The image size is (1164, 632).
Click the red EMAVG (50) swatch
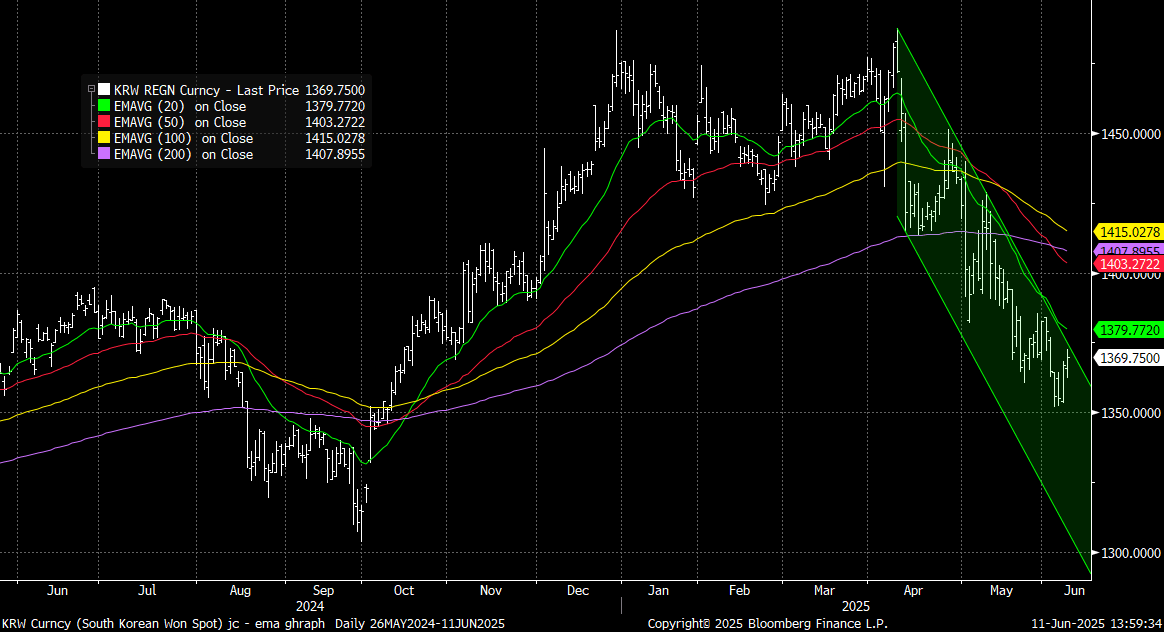pyautogui.click(x=104, y=122)
